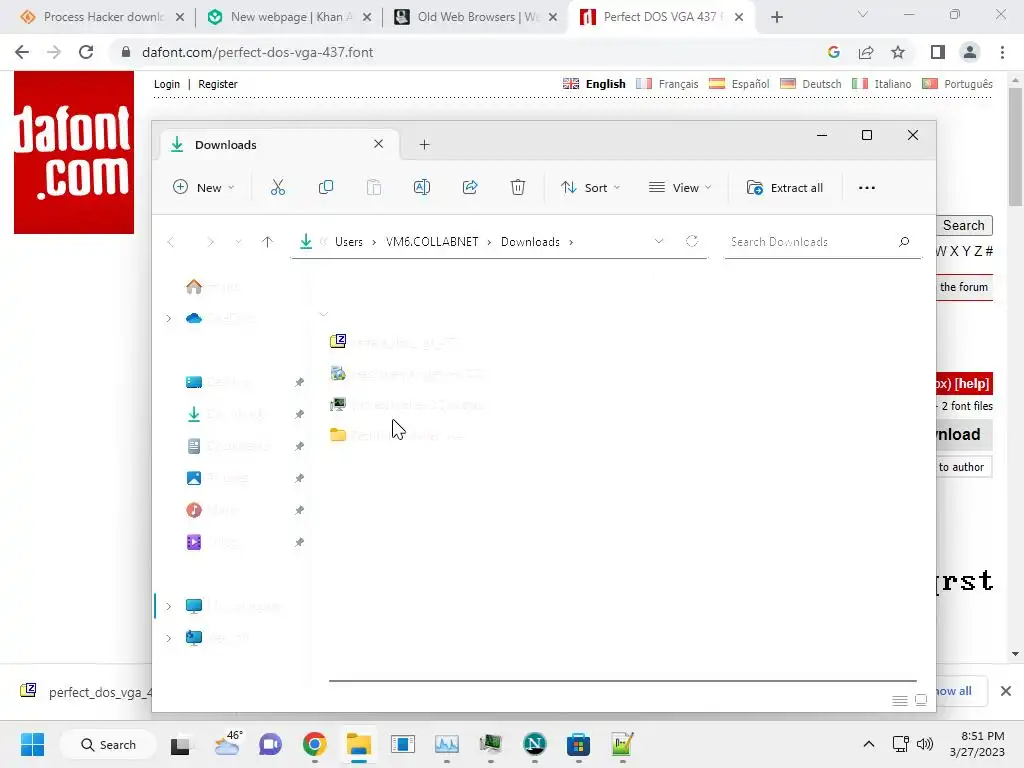The width and height of the screenshot is (1024, 768).
Task: Open a new Chrome tab
Action: click(x=776, y=17)
